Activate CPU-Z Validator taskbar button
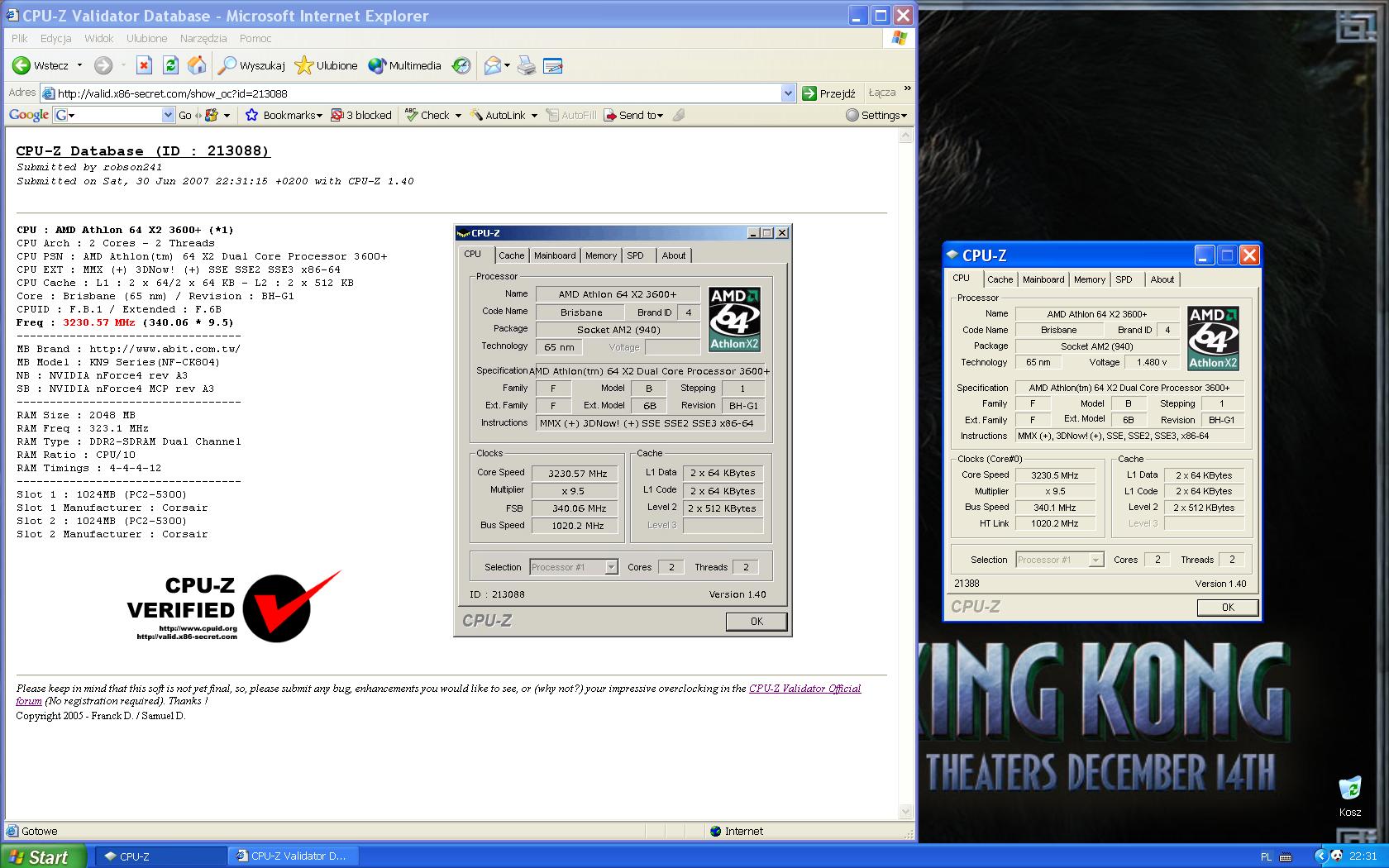 tap(293, 856)
